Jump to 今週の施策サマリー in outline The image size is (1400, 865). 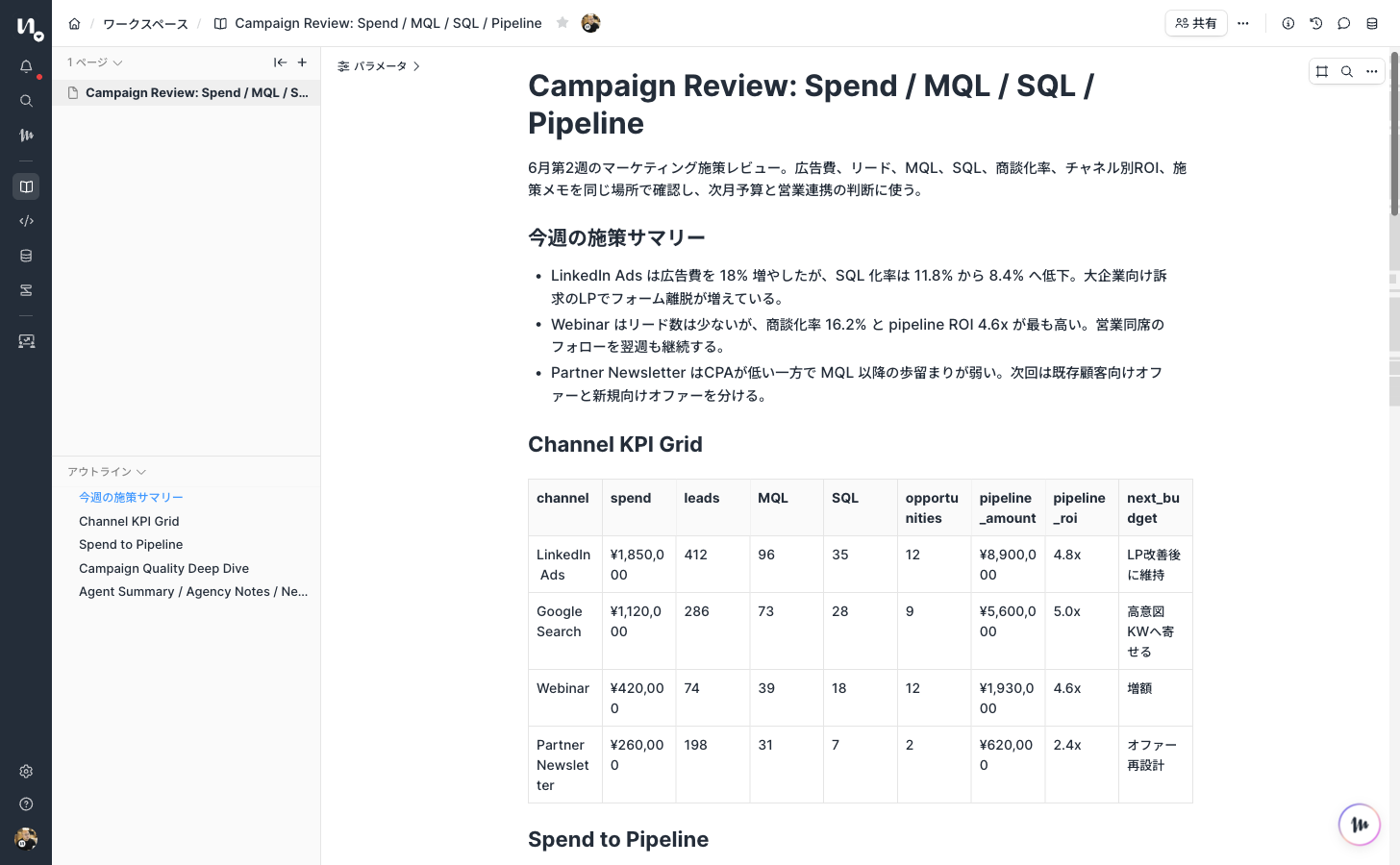pos(131,498)
